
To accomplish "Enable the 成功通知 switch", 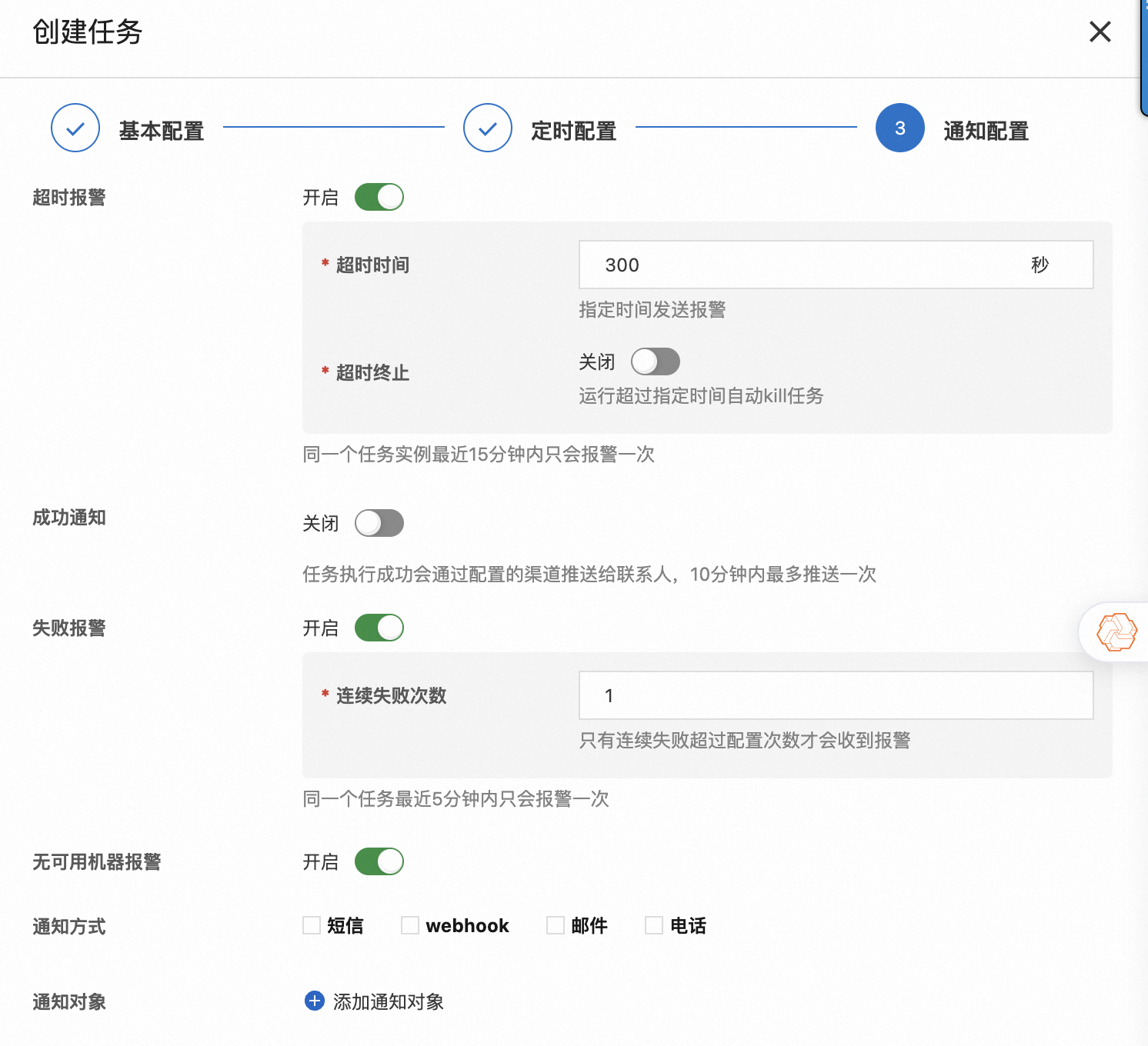I will (x=379, y=523).
